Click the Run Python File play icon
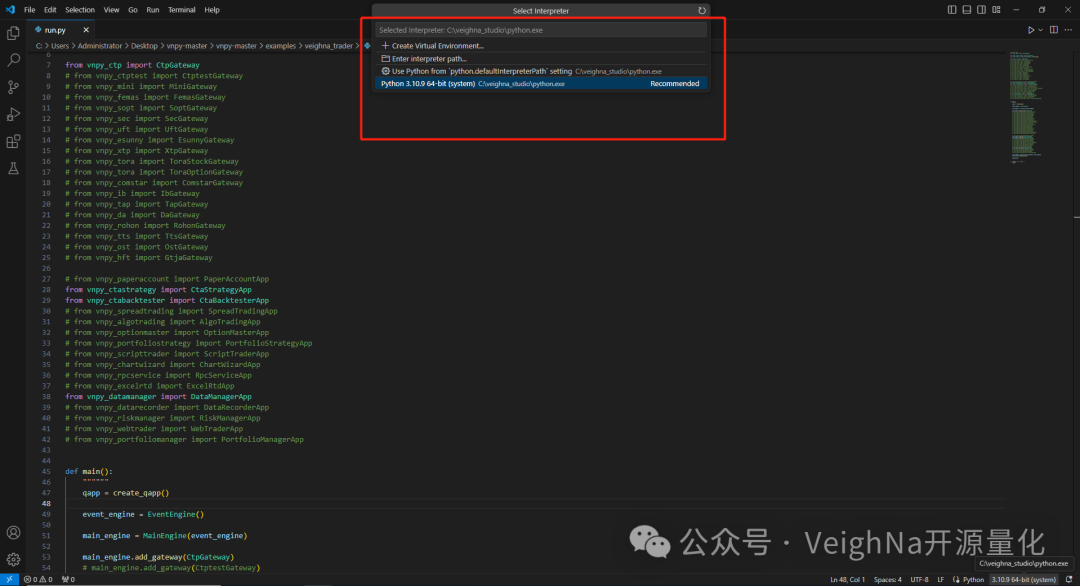The height and width of the screenshot is (586, 1080). 1030,30
